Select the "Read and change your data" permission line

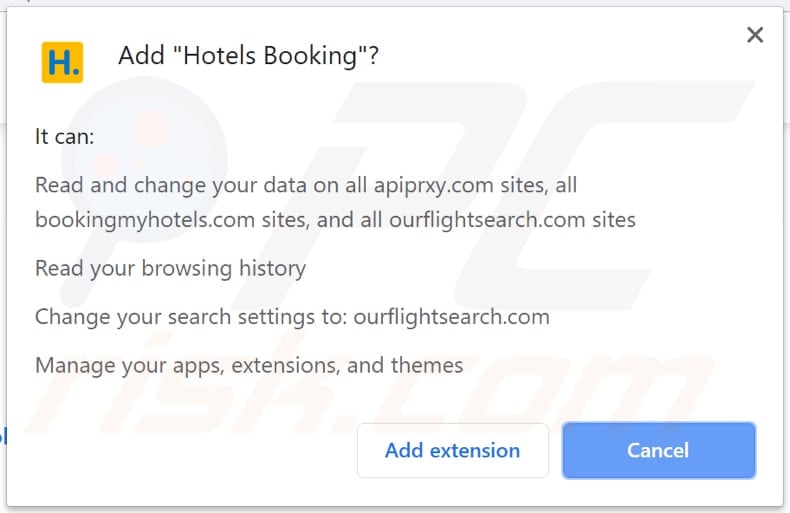click(x=306, y=185)
